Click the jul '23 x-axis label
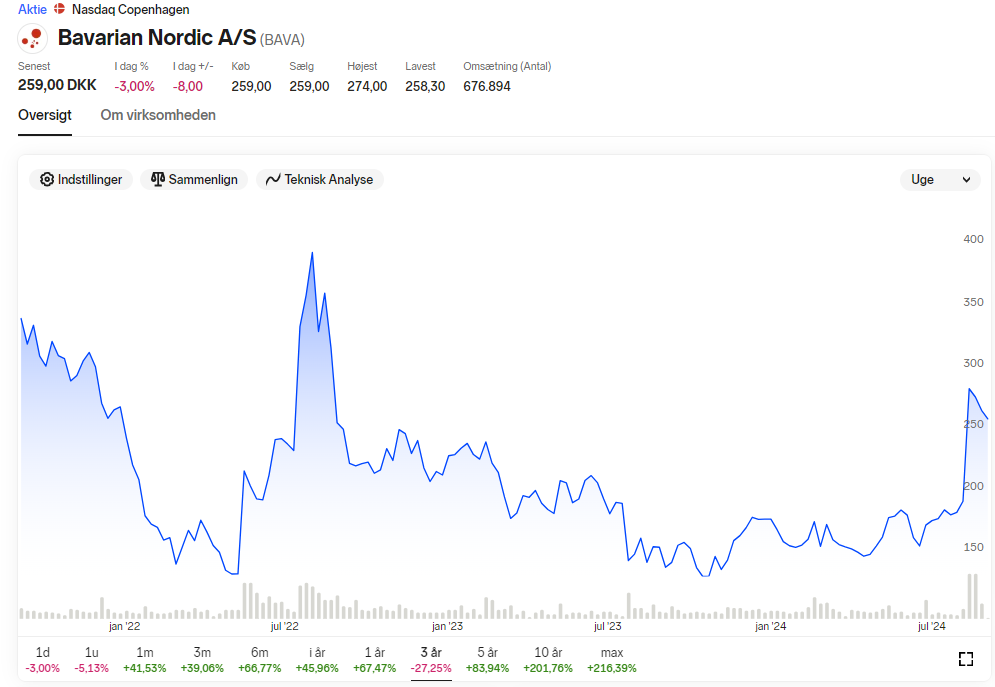Image resolution: width=995 pixels, height=687 pixels. (607, 626)
